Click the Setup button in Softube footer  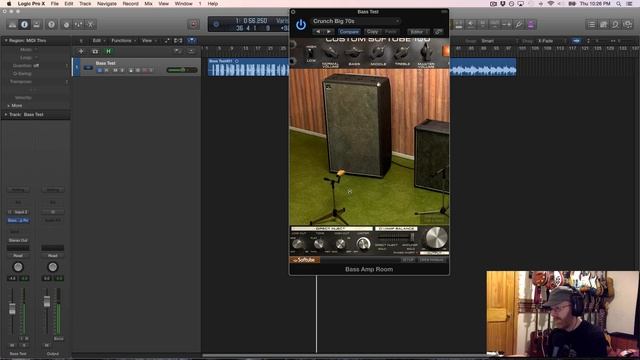coord(407,260)
